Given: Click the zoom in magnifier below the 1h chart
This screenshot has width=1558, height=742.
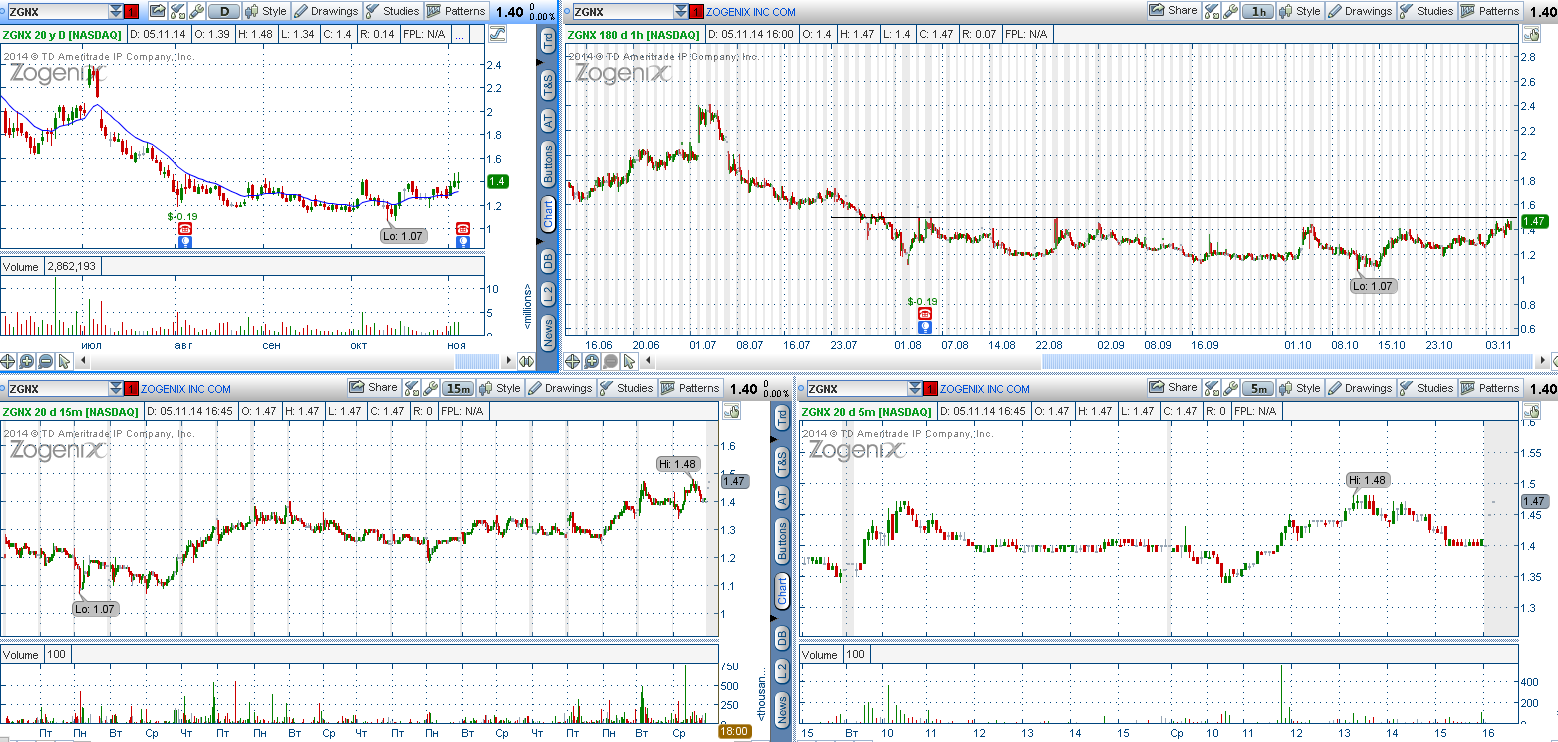Looking at the screenshot, I should click(592, 361).
